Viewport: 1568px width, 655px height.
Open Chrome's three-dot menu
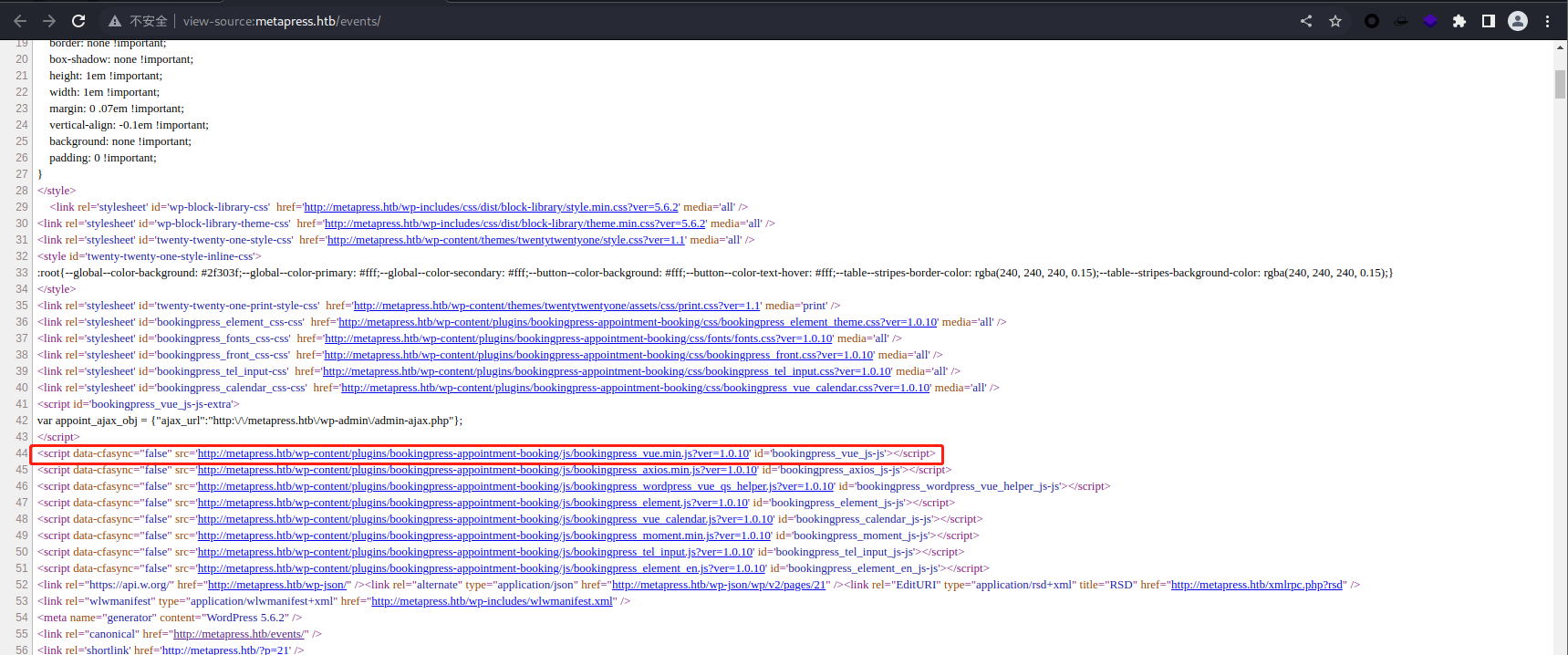[1547, 21]
